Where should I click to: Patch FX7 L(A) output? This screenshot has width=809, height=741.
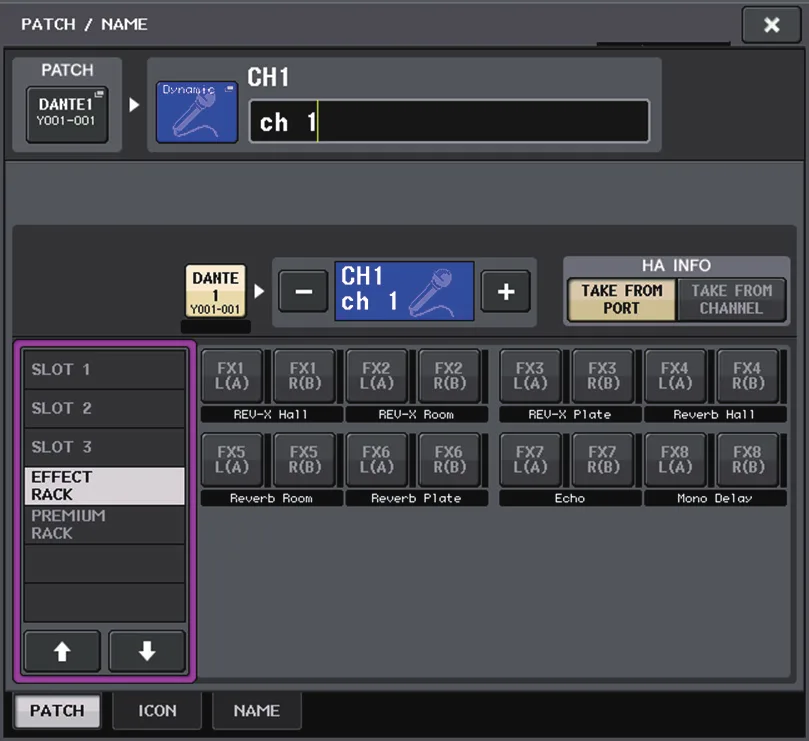(530, 460)
